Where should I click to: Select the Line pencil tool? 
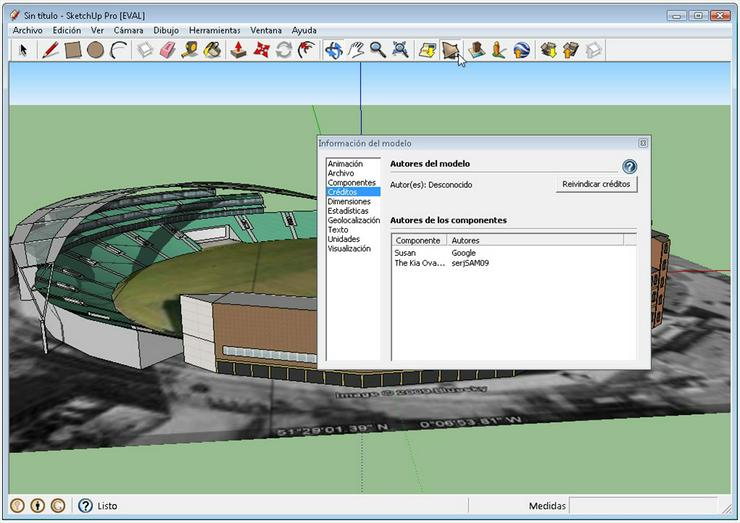50,50
